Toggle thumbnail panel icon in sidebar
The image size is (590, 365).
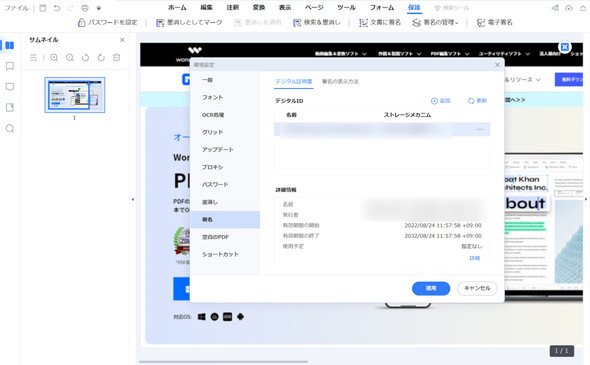(10, 46)
